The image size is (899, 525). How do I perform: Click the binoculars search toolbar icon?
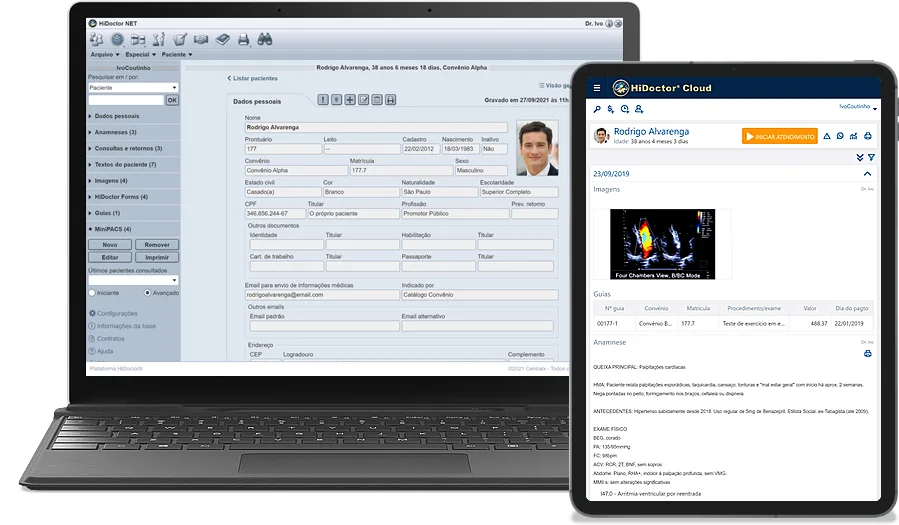[x=264, y=39]
